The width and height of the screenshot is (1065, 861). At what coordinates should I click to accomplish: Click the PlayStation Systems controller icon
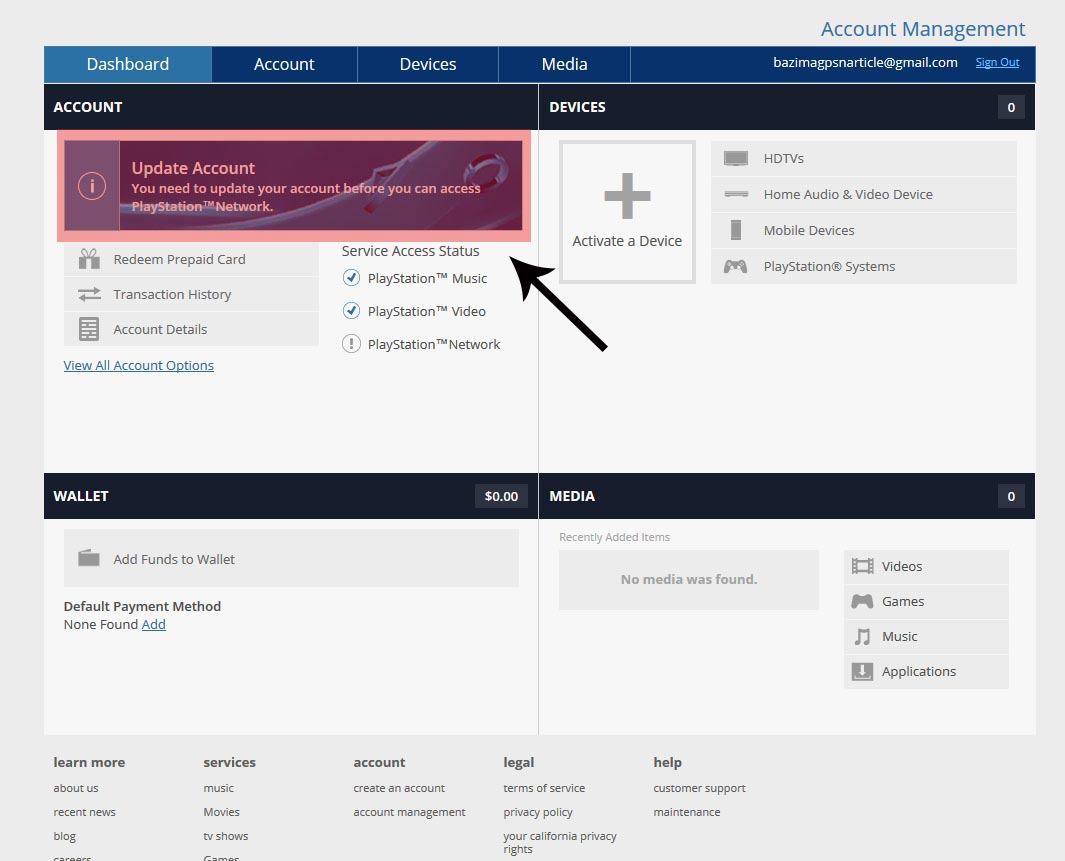[736, 267]
